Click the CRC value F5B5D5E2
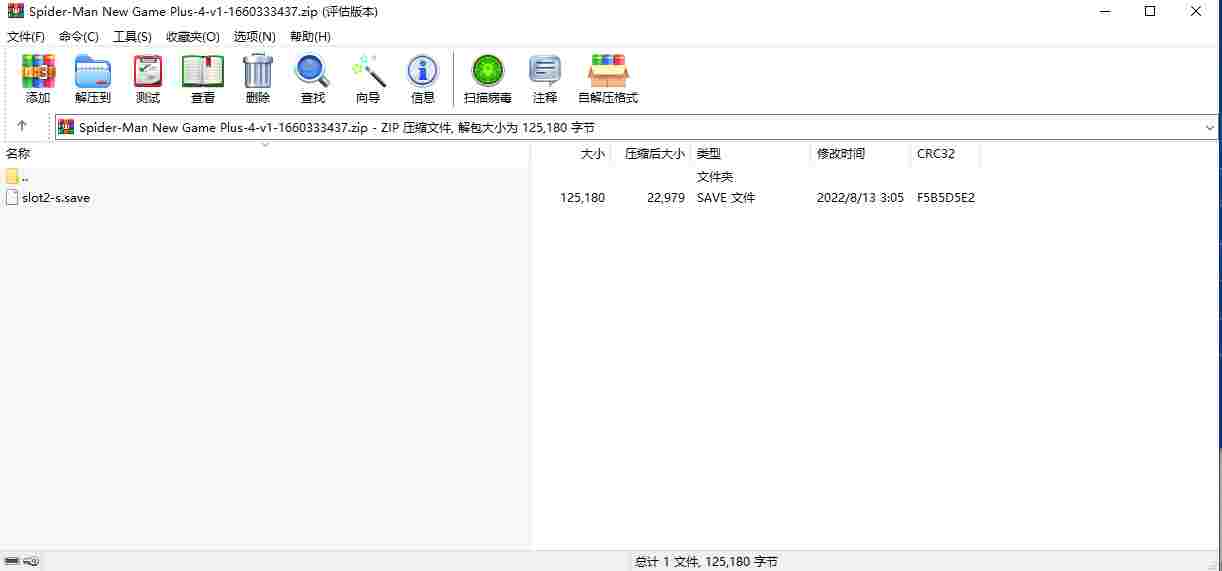This screenshot has height=571, width=1222. [x=946, y=198]
